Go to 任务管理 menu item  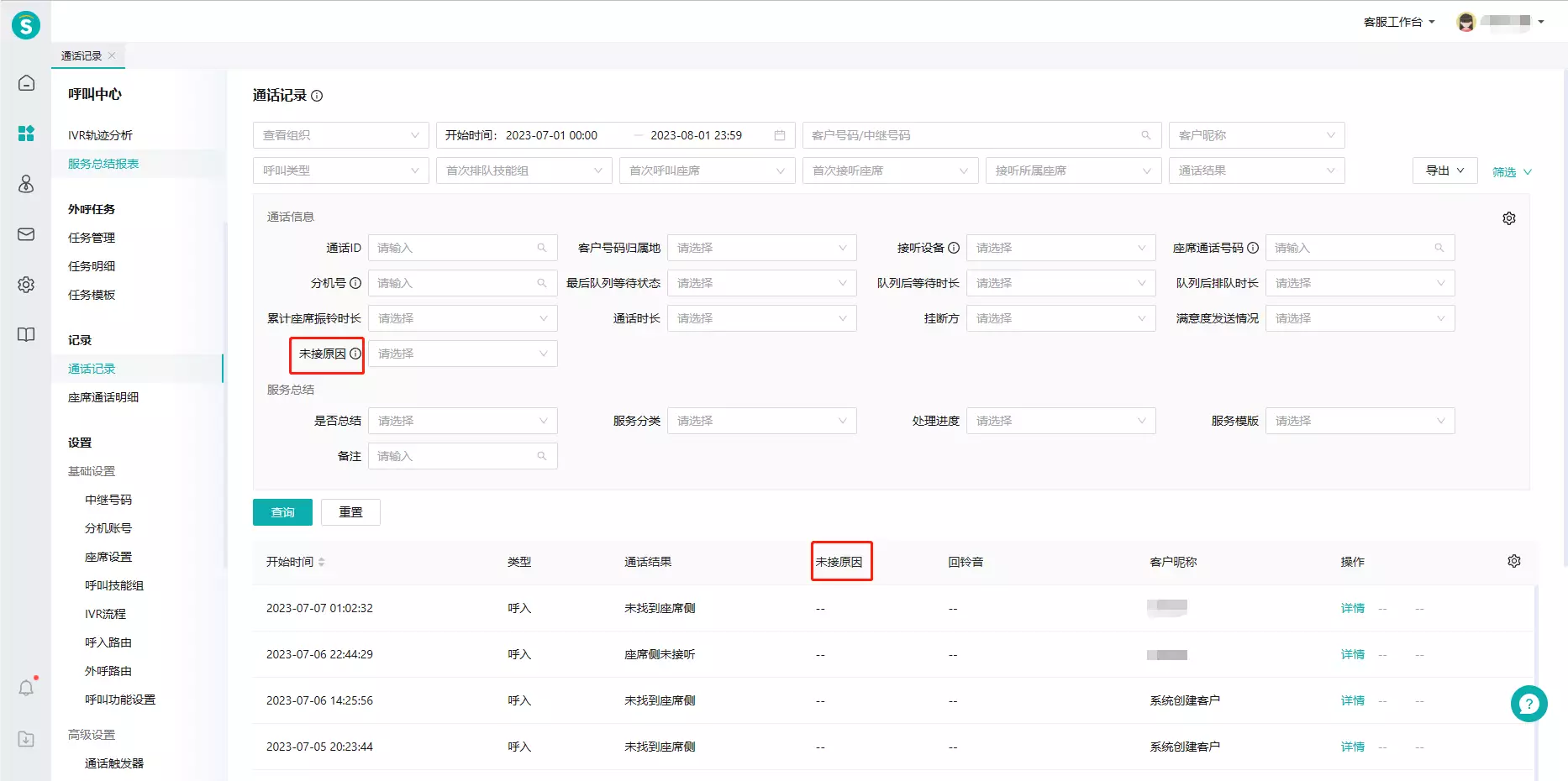[x=92, y=238]
